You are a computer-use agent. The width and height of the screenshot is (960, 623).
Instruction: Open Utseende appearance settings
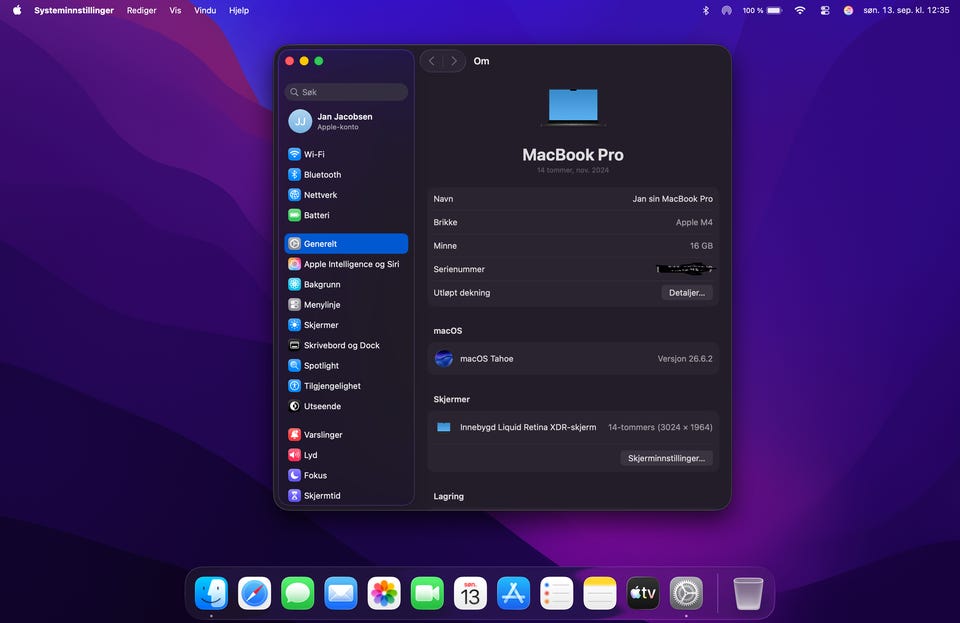pyautogui.click(x=346, y=406)
